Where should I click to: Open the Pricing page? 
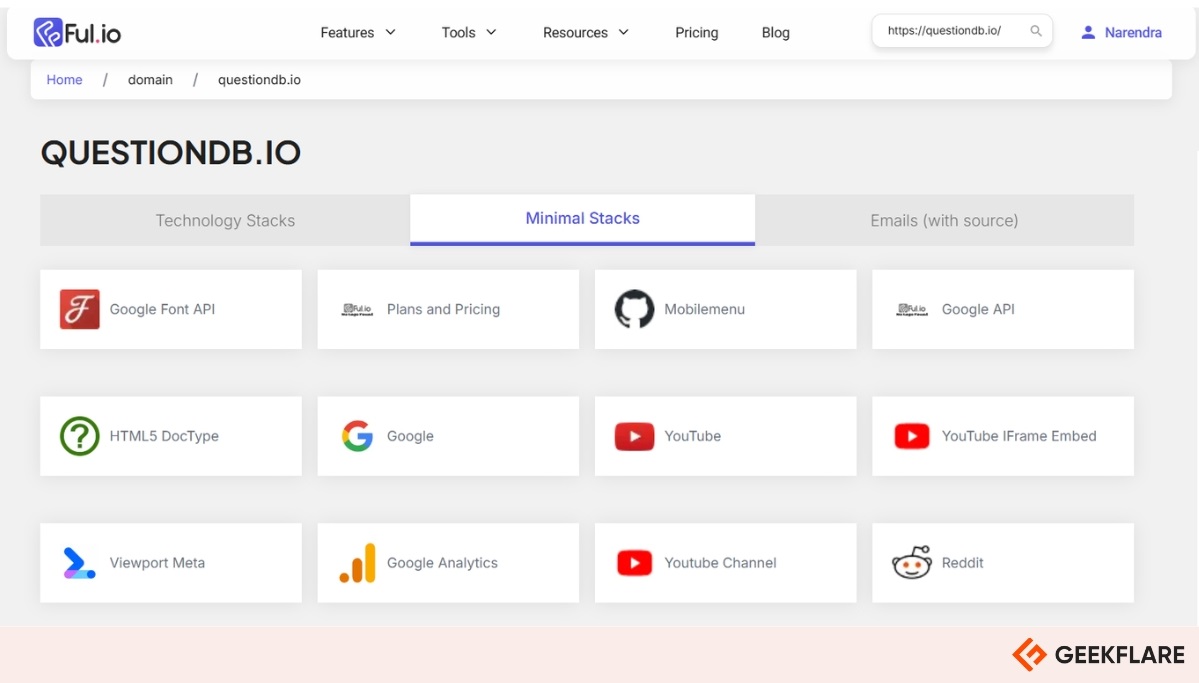(x=697, y=32)
